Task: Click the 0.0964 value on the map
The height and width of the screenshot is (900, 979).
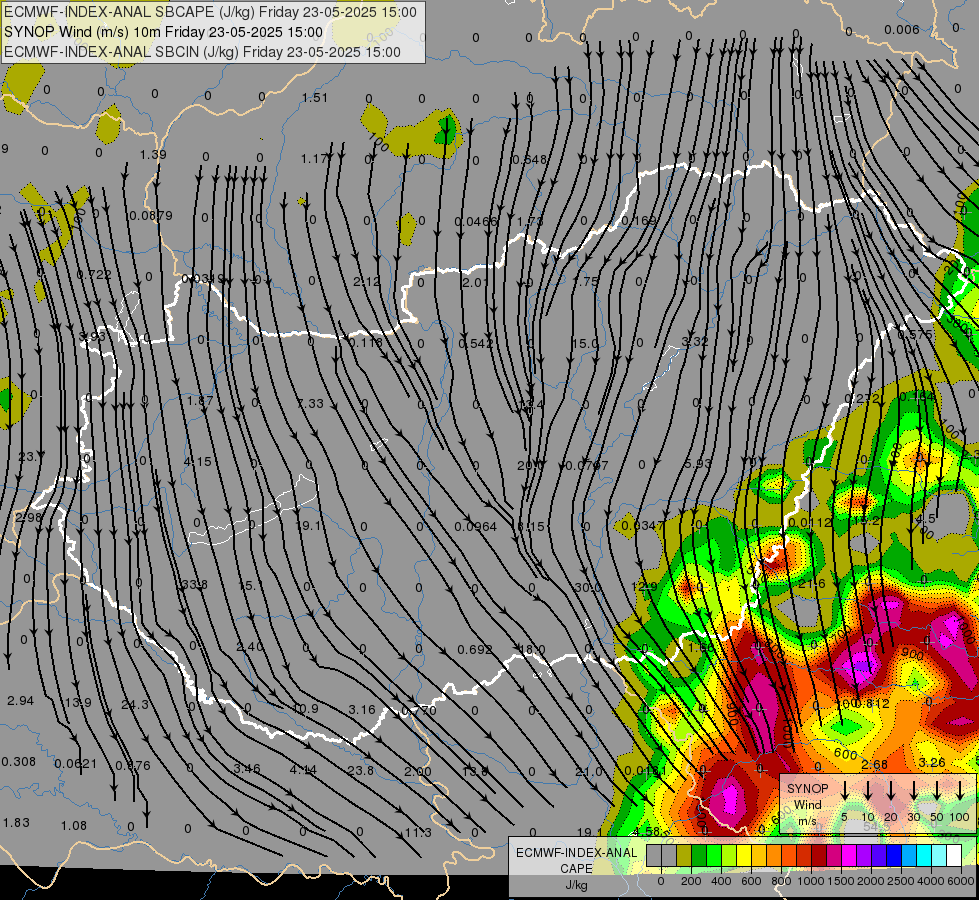Action: (475, 527)
